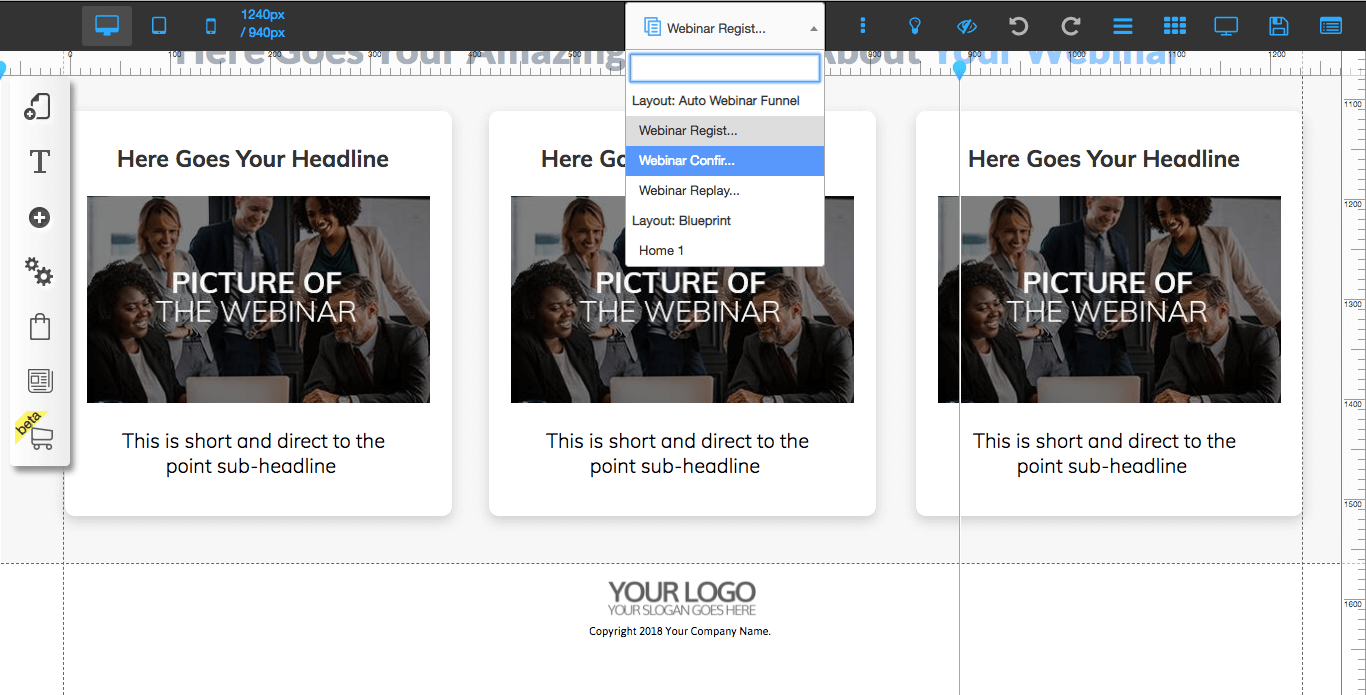
Task: Select the middle card webinar picture
Action: [682, 299]
